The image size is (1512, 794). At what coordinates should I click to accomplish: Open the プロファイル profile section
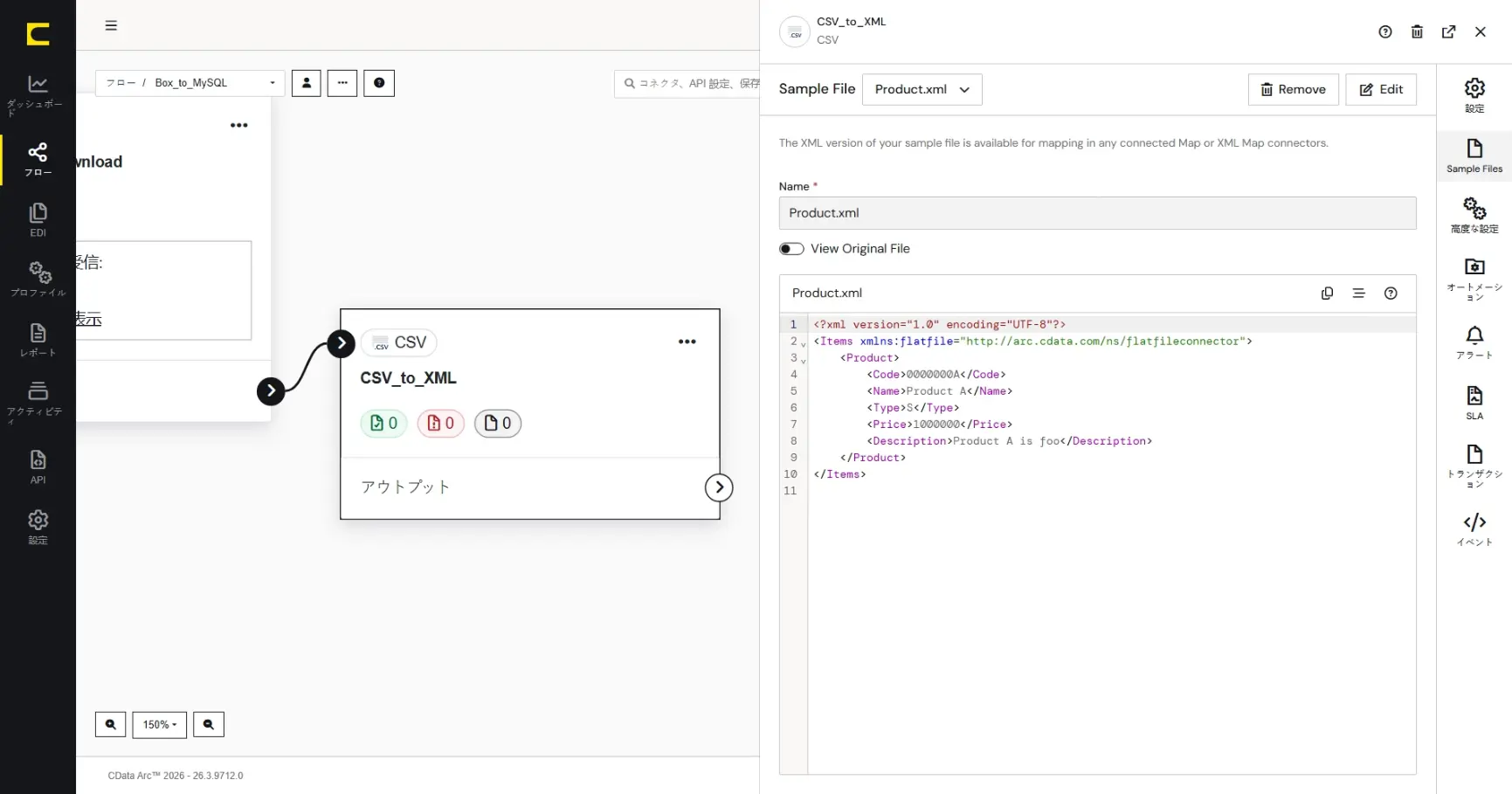(x=38, y=280)
